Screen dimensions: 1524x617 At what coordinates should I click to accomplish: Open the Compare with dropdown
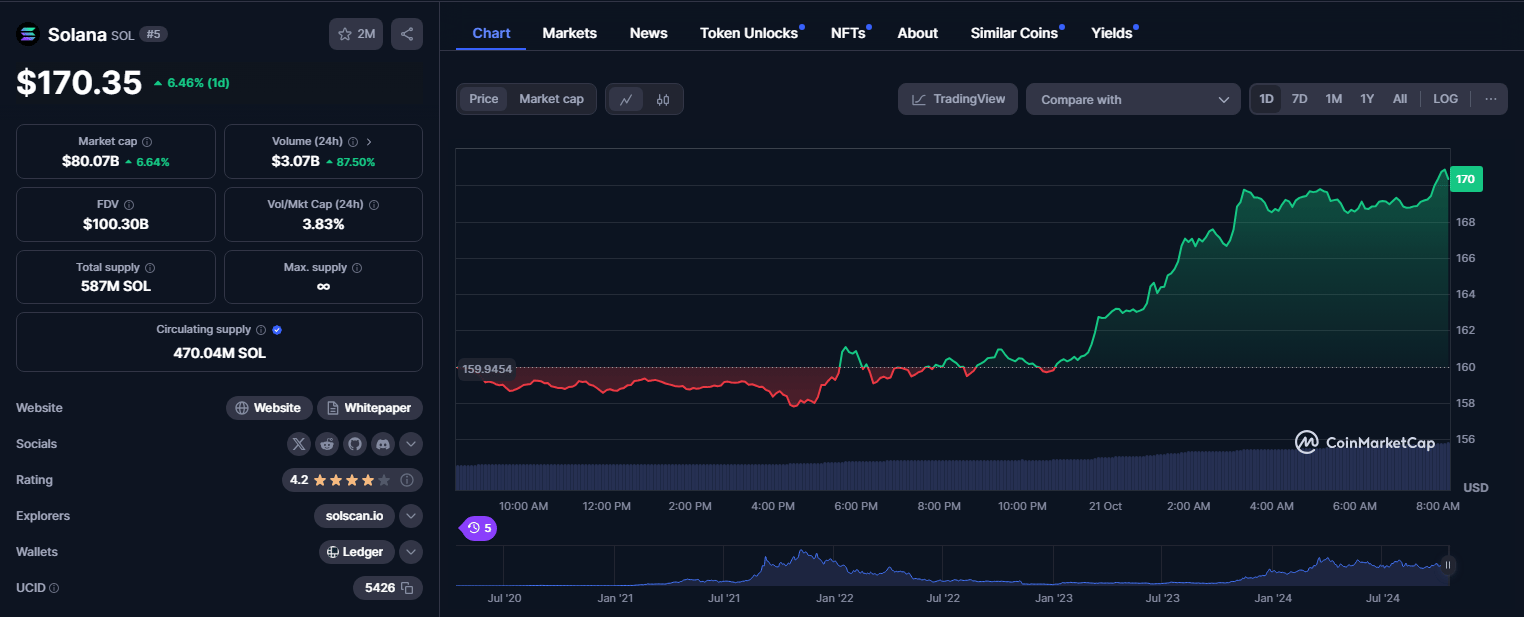[x=1133, y=99]
